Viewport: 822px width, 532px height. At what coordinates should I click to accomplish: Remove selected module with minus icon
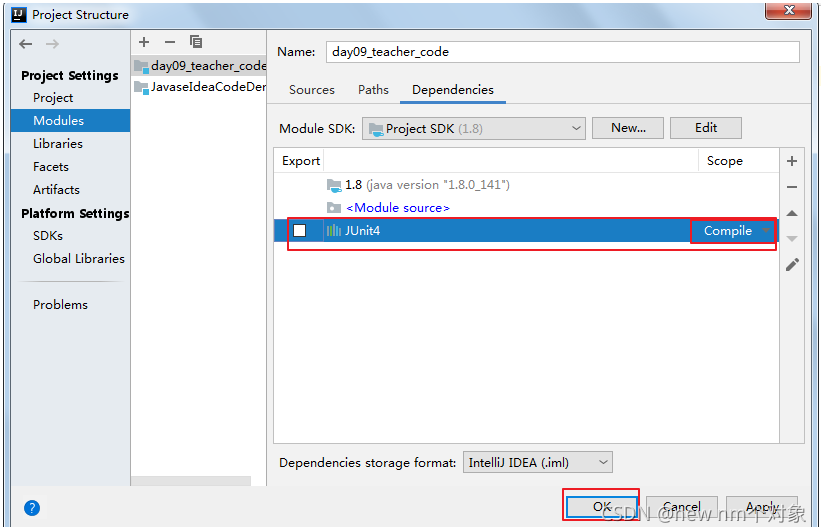click(x=170, y=42)
